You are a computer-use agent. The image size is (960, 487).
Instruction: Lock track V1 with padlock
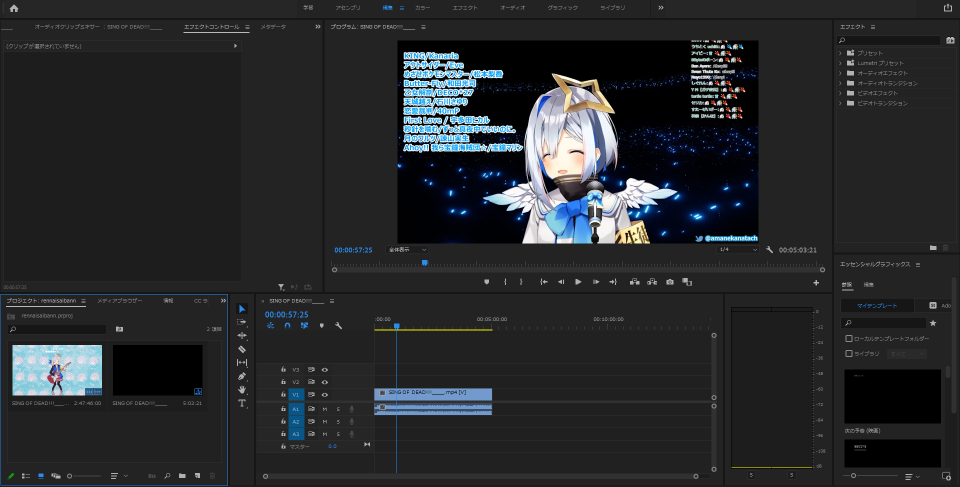[x=283, y=395]
